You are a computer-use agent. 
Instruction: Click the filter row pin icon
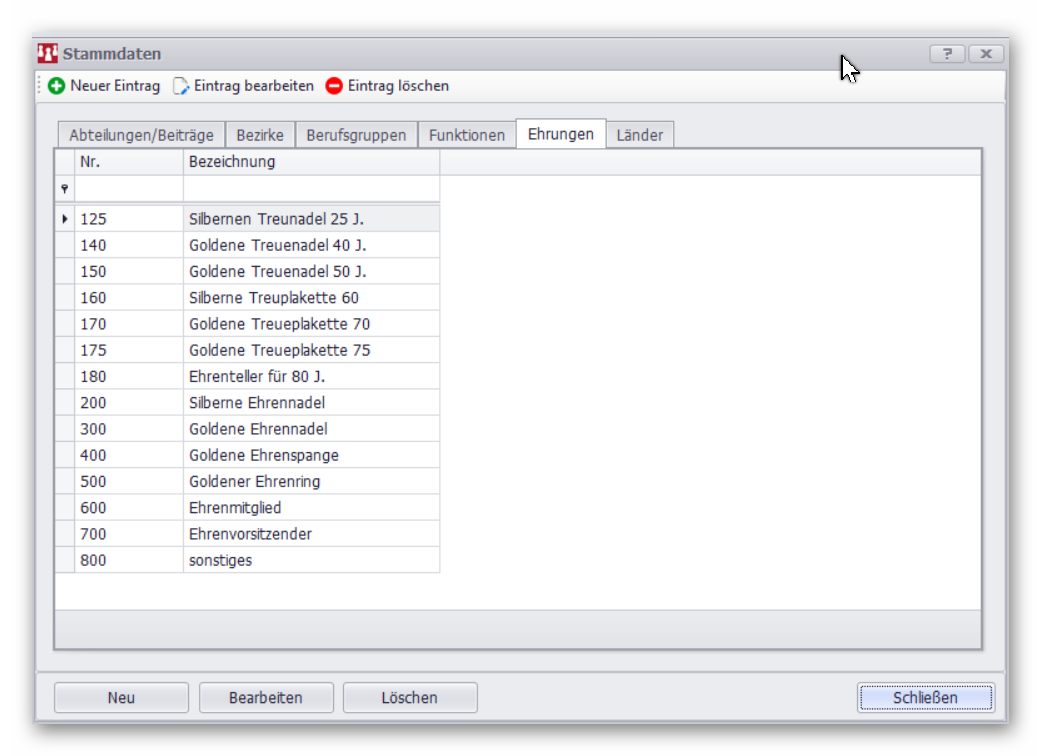[x=65, y=188]
